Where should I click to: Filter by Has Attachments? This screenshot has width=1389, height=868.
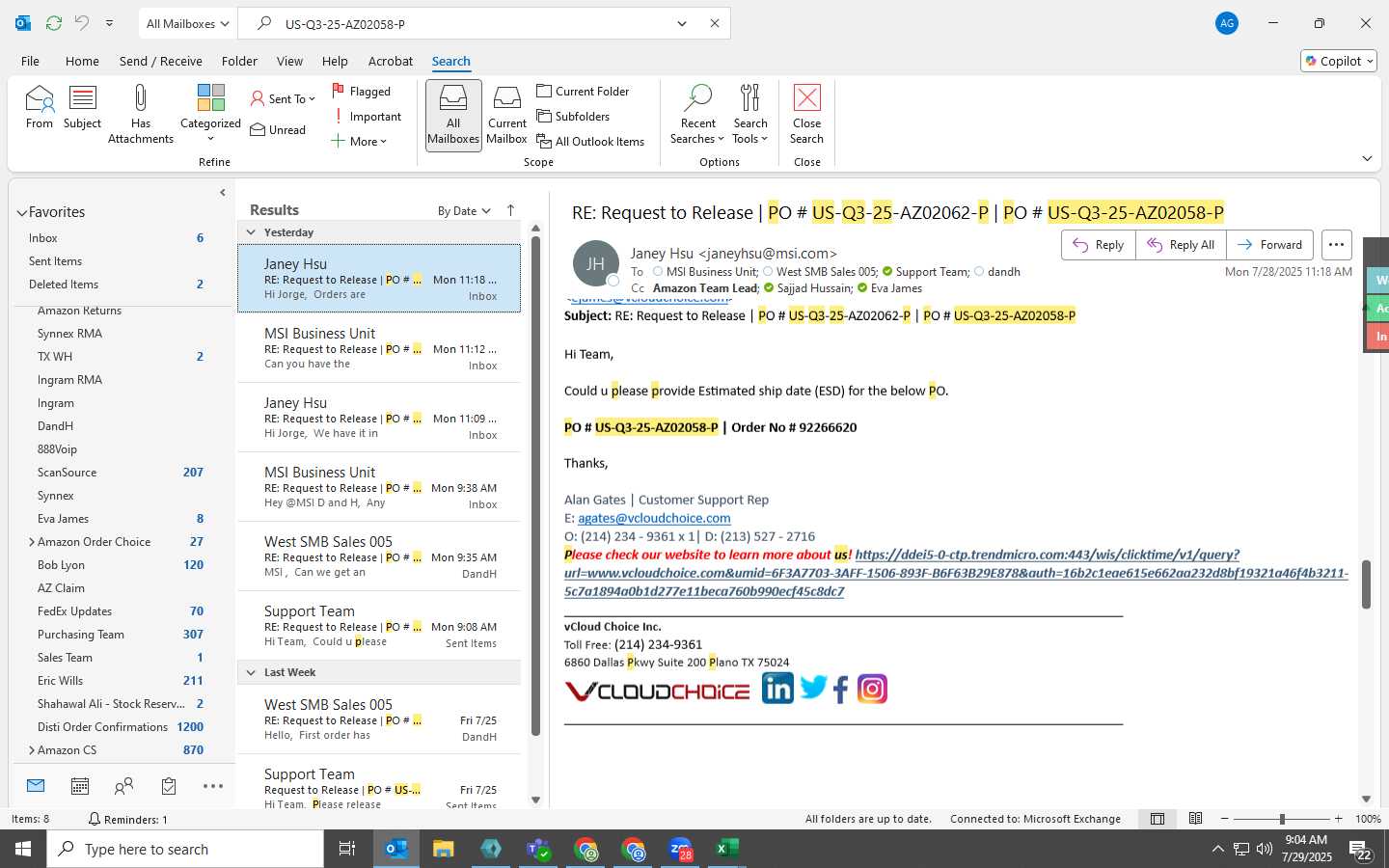[x=141, y=114]
